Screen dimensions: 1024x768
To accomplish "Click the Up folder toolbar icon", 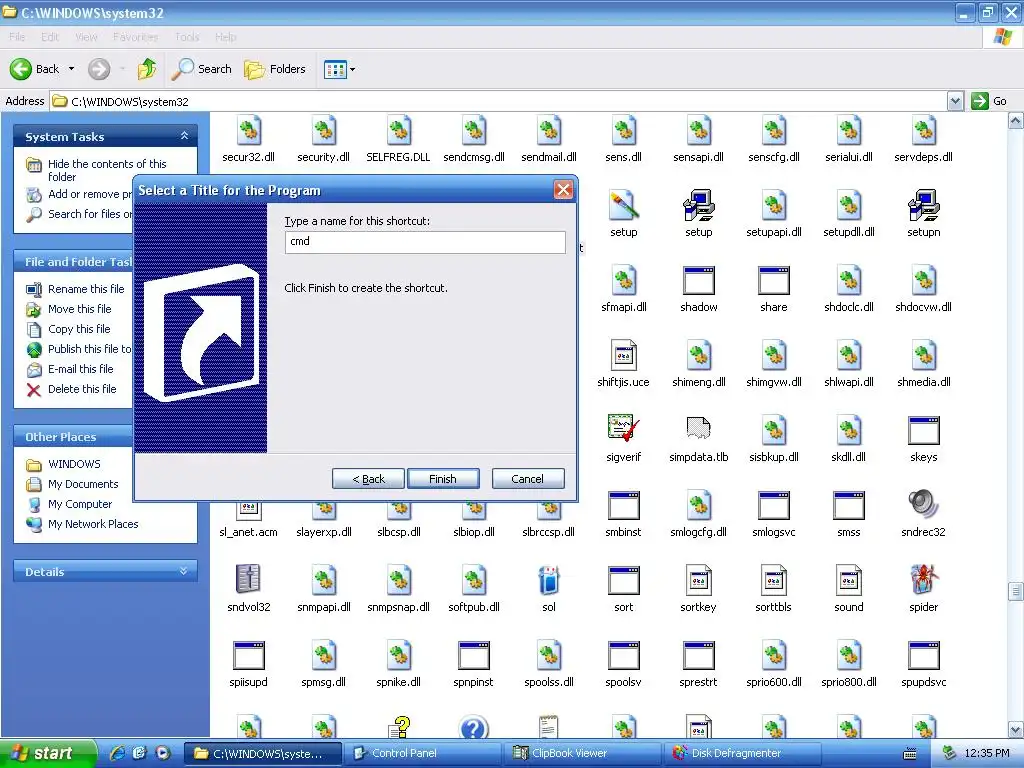I will 146,69.
